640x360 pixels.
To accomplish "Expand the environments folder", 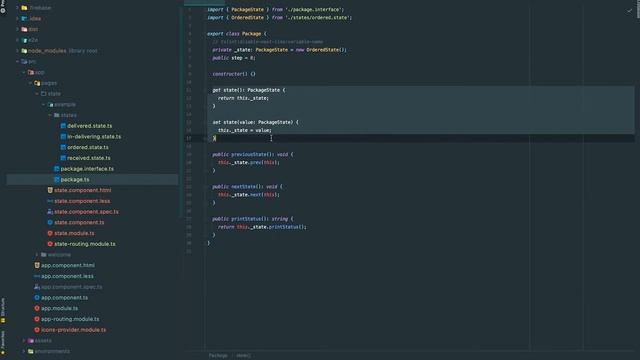I will pos(24,351).
